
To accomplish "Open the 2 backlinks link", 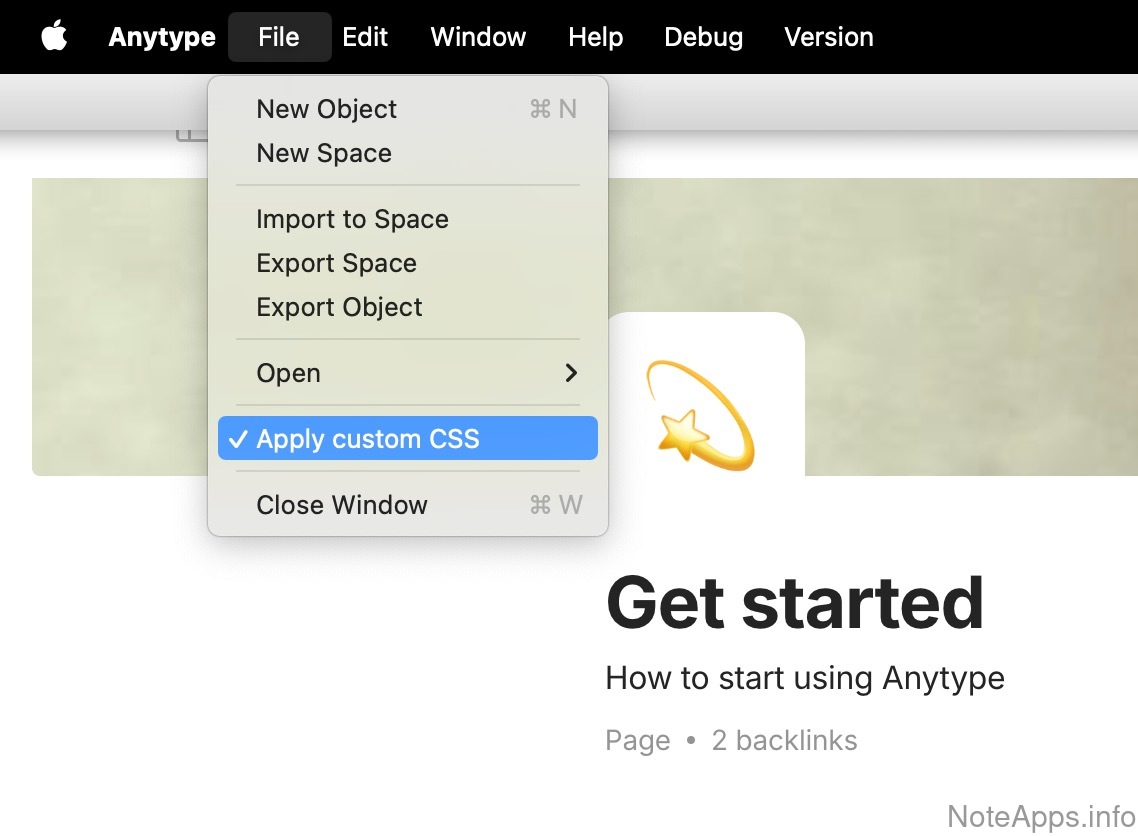I will click(784, 741).
